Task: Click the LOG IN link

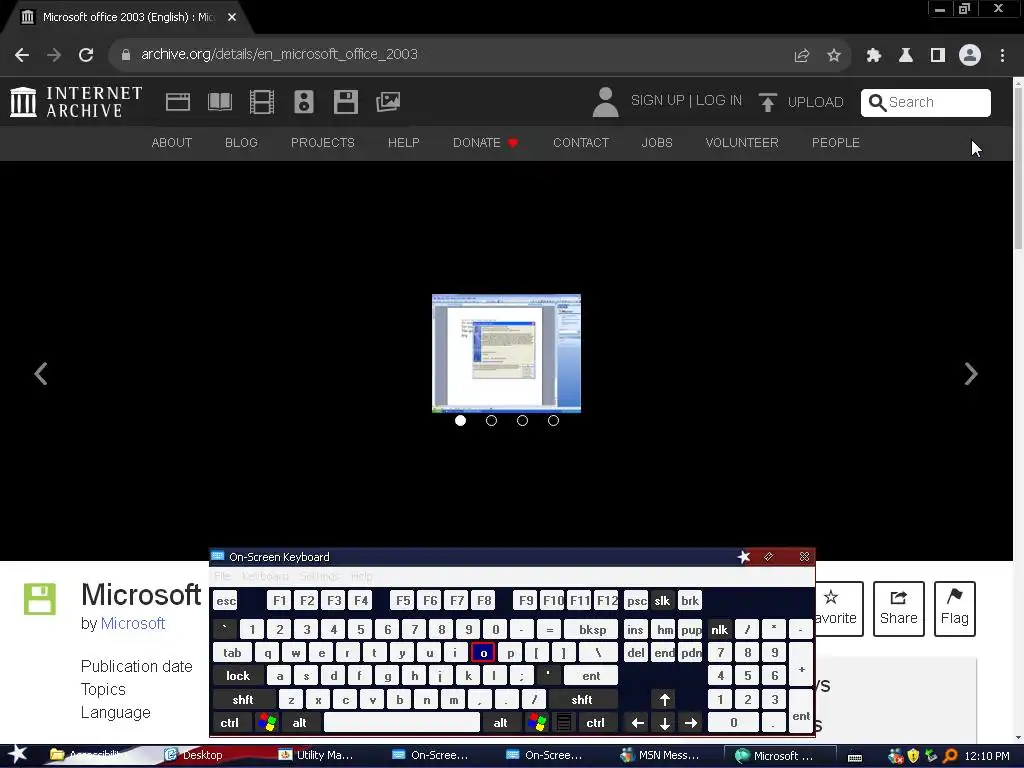Action: point(718,100)
